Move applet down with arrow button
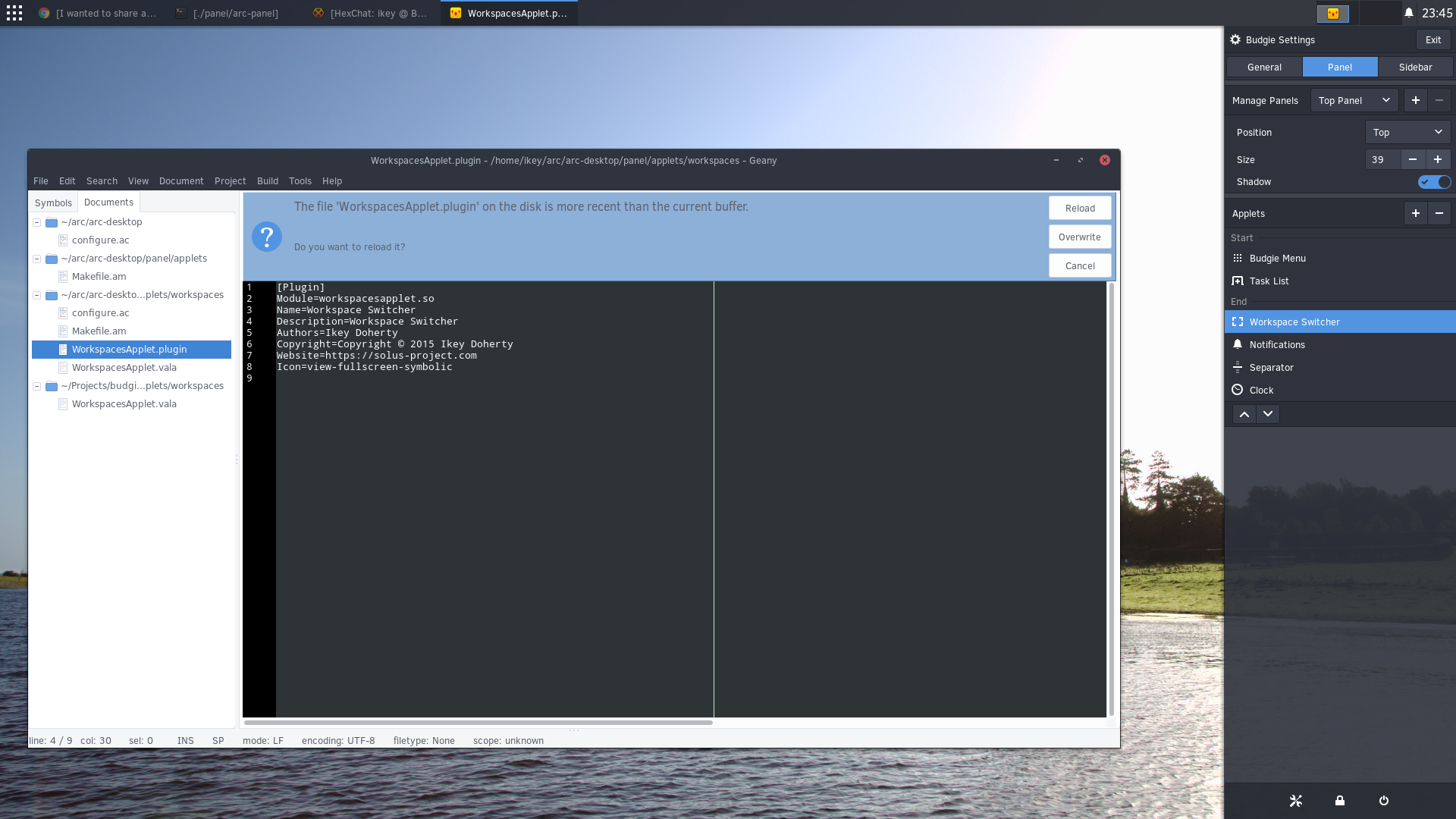The image size is (1456, 819). click(1268, 414)
